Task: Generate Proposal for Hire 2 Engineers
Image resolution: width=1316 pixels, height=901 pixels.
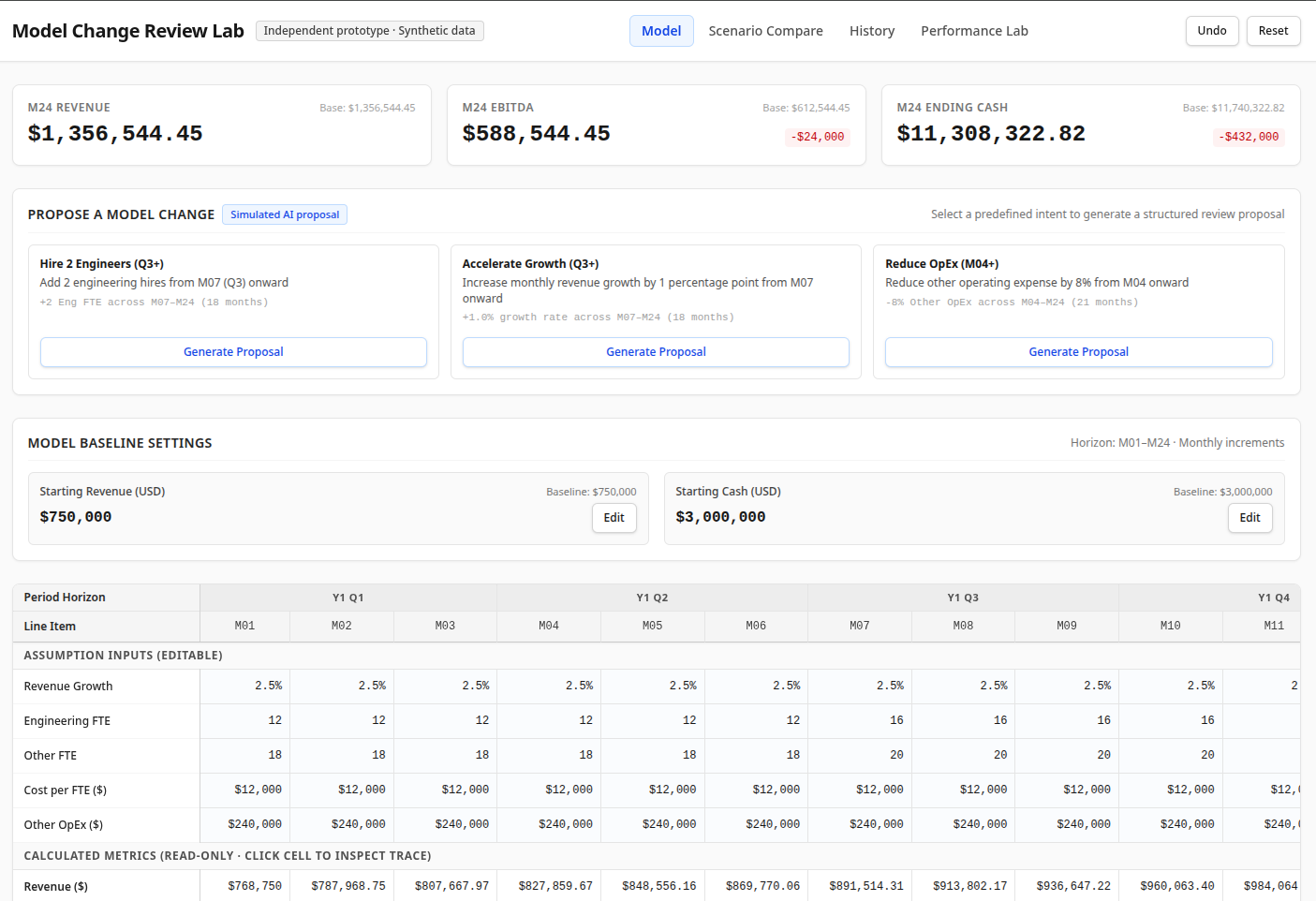Action: tap(233, 352)
